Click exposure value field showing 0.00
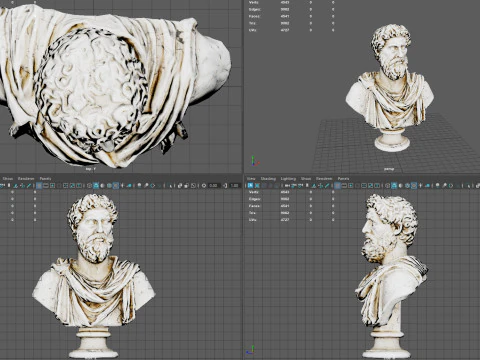Image resolution: width=480 pixels, height=360 pixels. tap(213, 185)
